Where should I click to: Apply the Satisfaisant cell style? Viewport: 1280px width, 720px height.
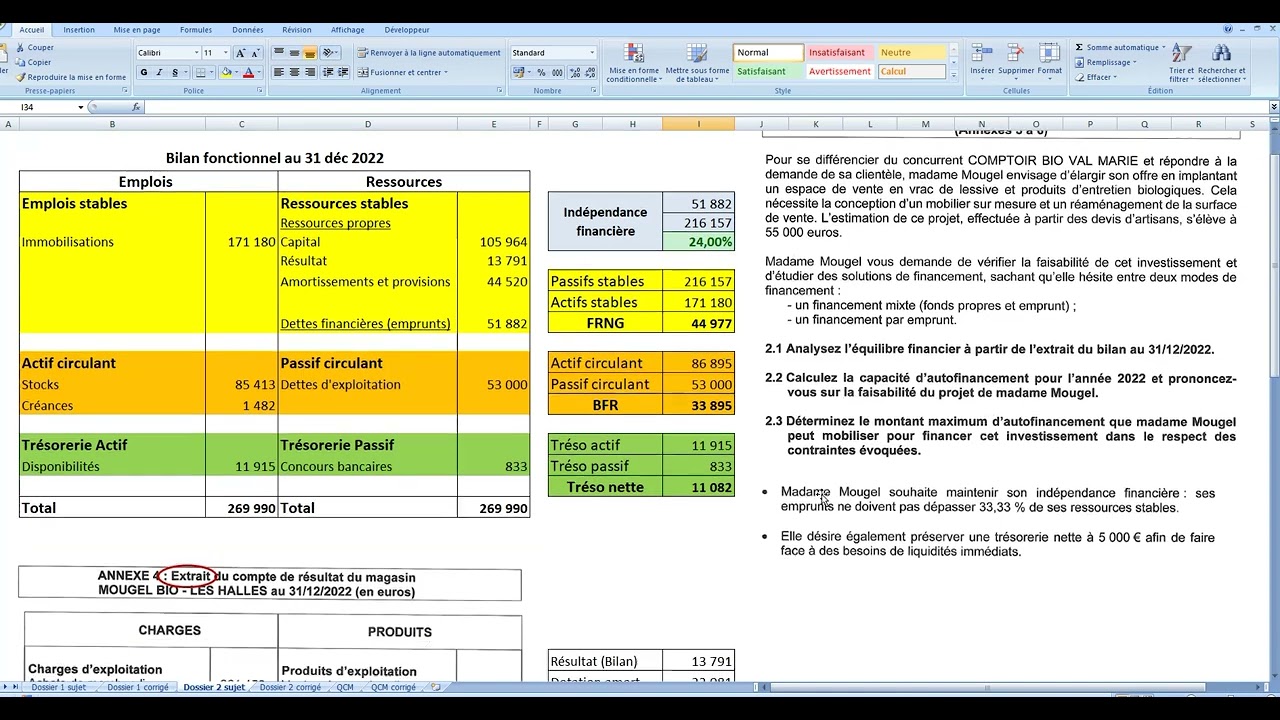point(768,72)
